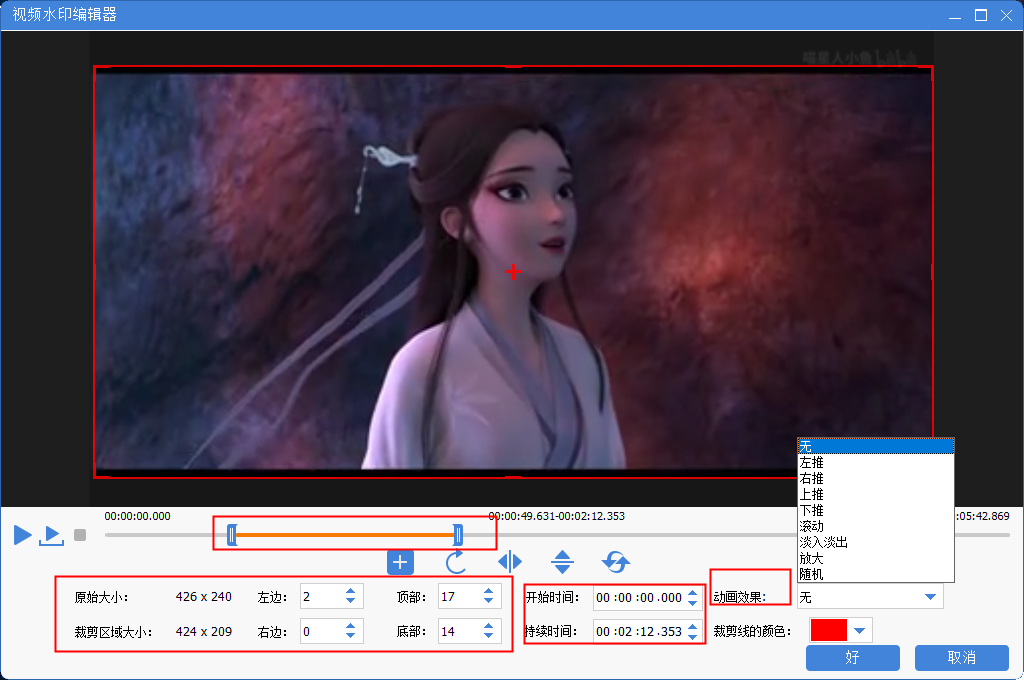Viewport: 1024px width, 680px height.
Task: Pick 淡入淡出 animation effect
Action: click(x=876, y=542)
